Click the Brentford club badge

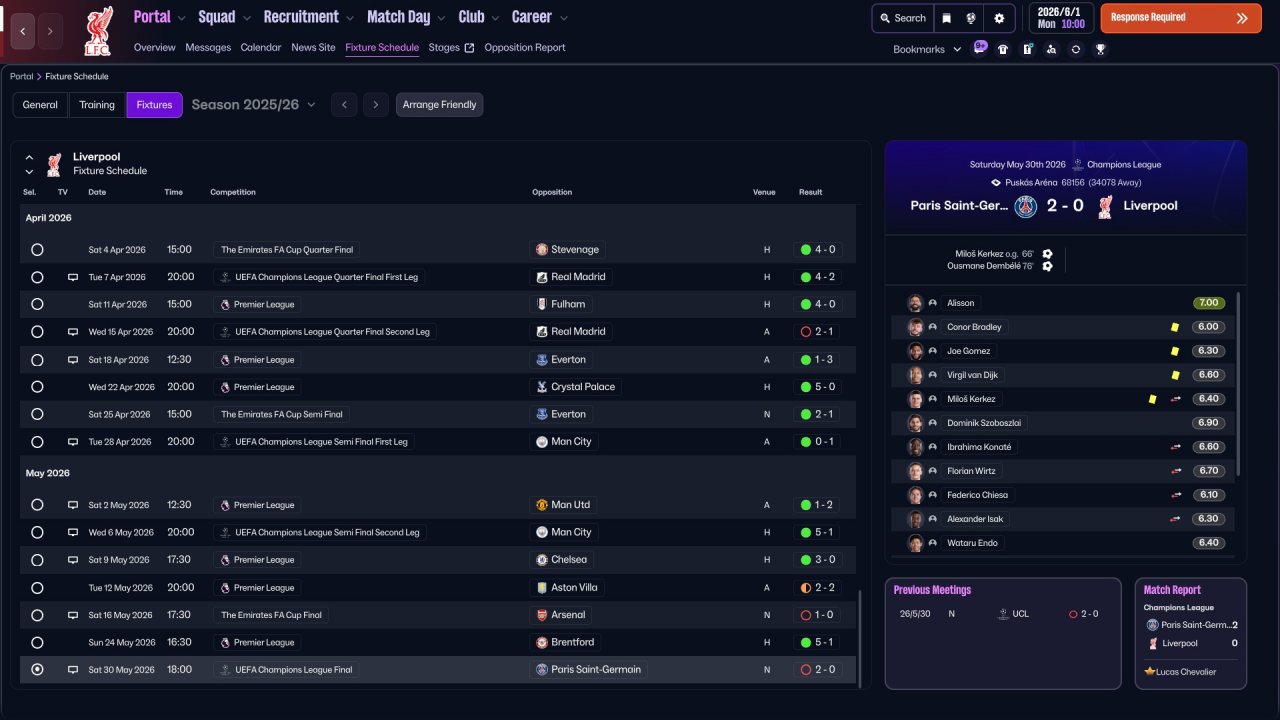[541, 642]
